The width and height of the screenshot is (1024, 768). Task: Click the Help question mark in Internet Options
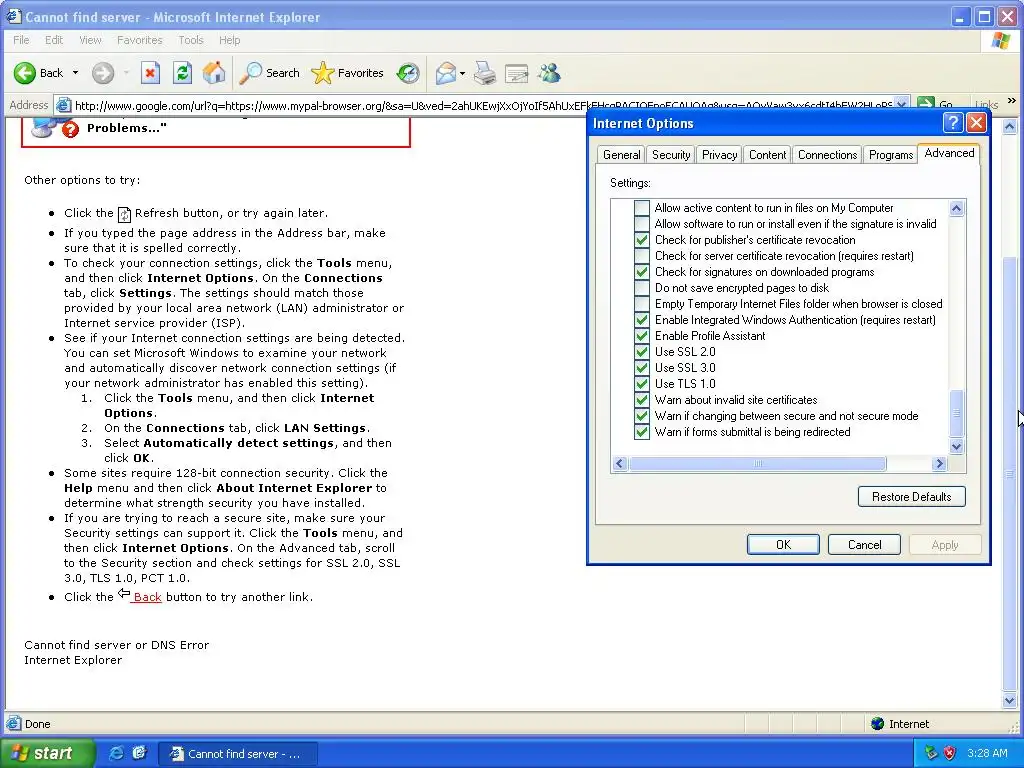[x=953, y=123]
